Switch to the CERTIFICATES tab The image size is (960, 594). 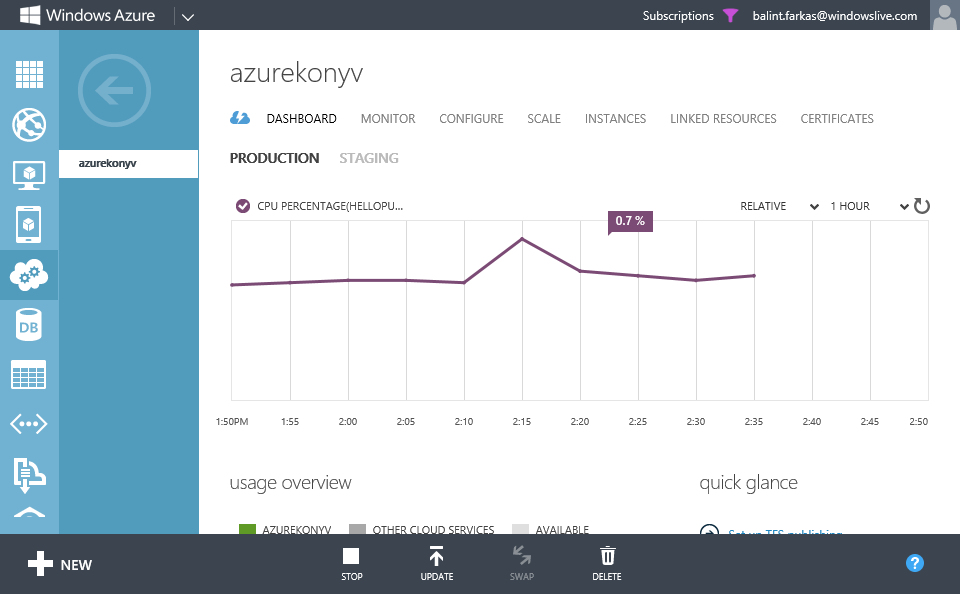point(837,119)
